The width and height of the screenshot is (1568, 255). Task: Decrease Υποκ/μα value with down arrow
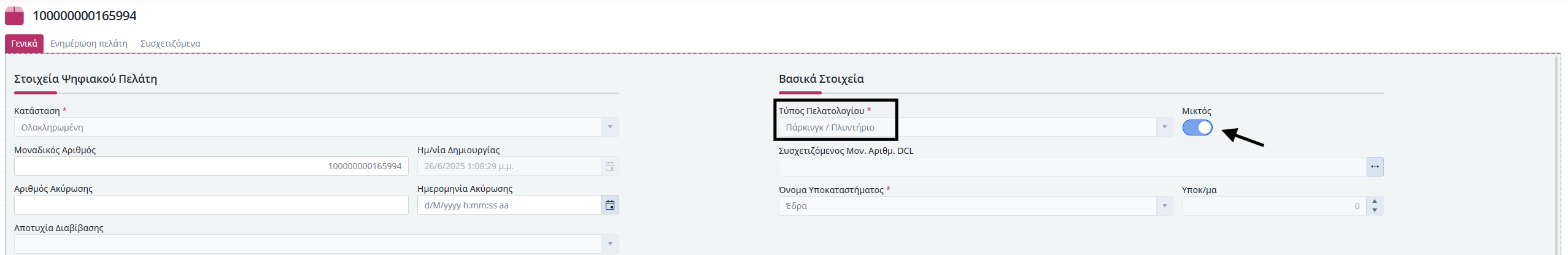click(x=1375, y=210)
